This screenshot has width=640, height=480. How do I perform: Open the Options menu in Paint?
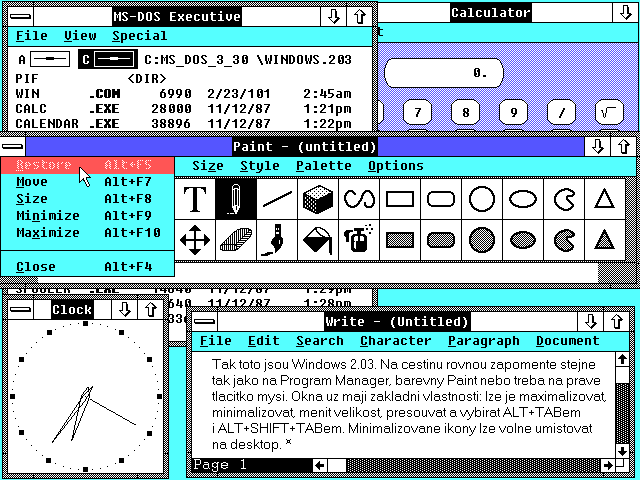(396, 166)
